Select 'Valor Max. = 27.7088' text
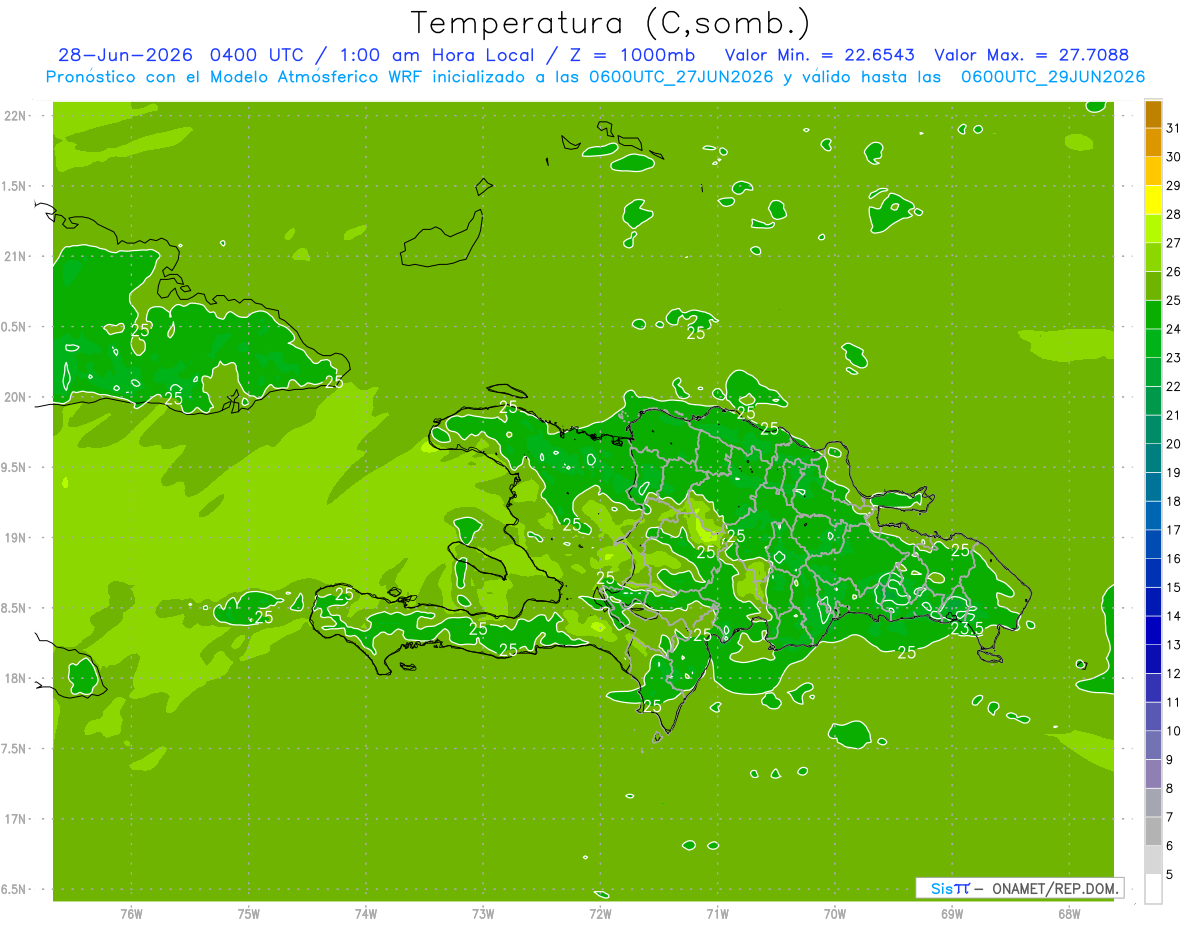1200x927 pixels. click(1032, 55)
